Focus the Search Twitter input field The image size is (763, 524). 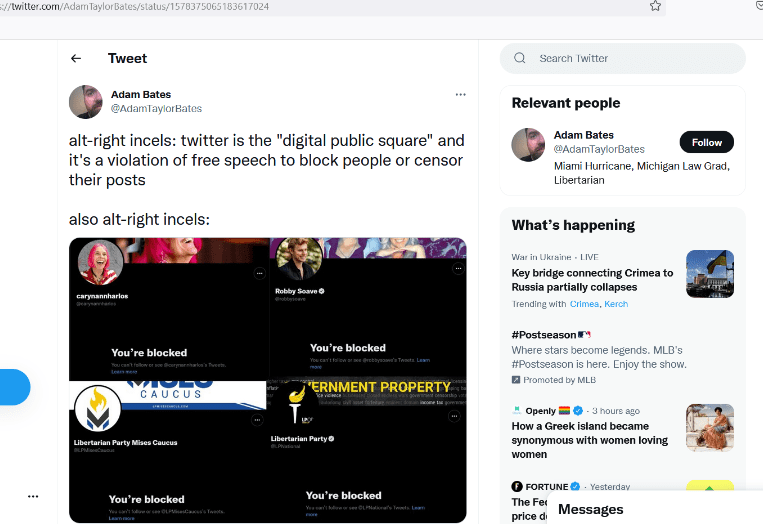(x=622, y=58)
